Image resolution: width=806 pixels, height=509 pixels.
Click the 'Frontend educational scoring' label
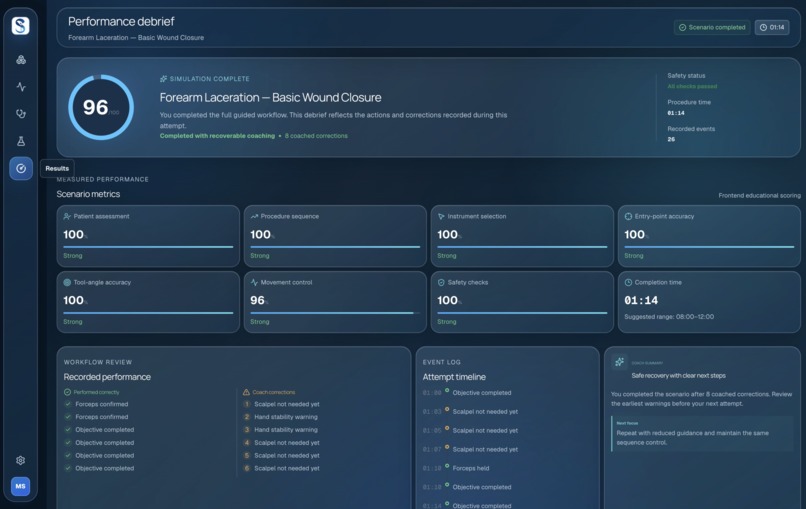pyautogui.click(x=759, y=195)
